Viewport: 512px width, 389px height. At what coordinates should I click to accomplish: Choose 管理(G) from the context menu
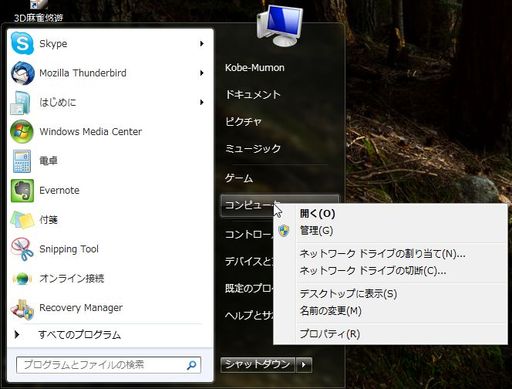coord(390,230)
